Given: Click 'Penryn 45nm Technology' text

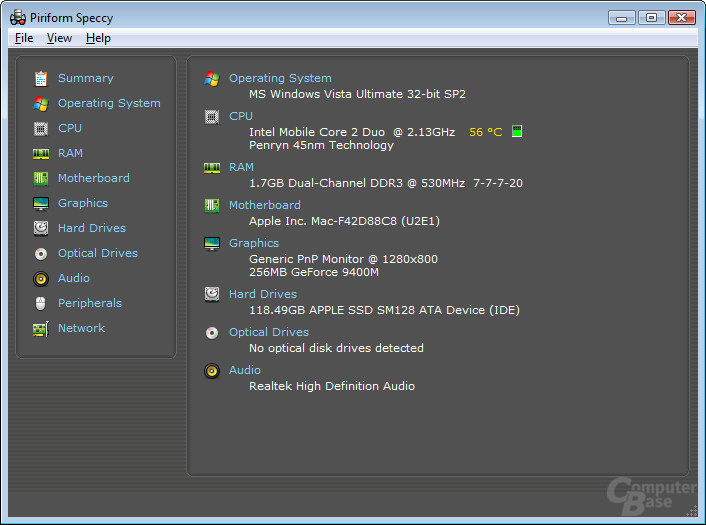Looking at the screenshot, I should coord(321,145).
